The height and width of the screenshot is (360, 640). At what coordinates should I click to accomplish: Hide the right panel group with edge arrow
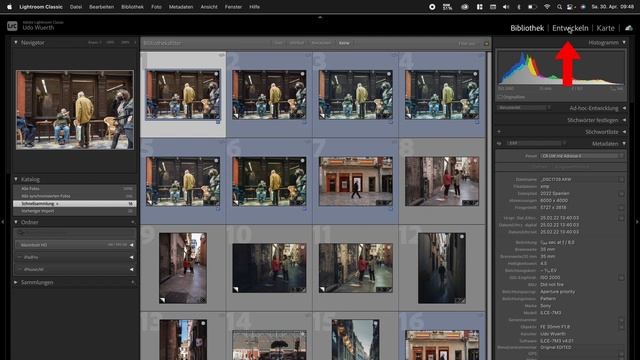pyautogui.click(x=637, y=222)
